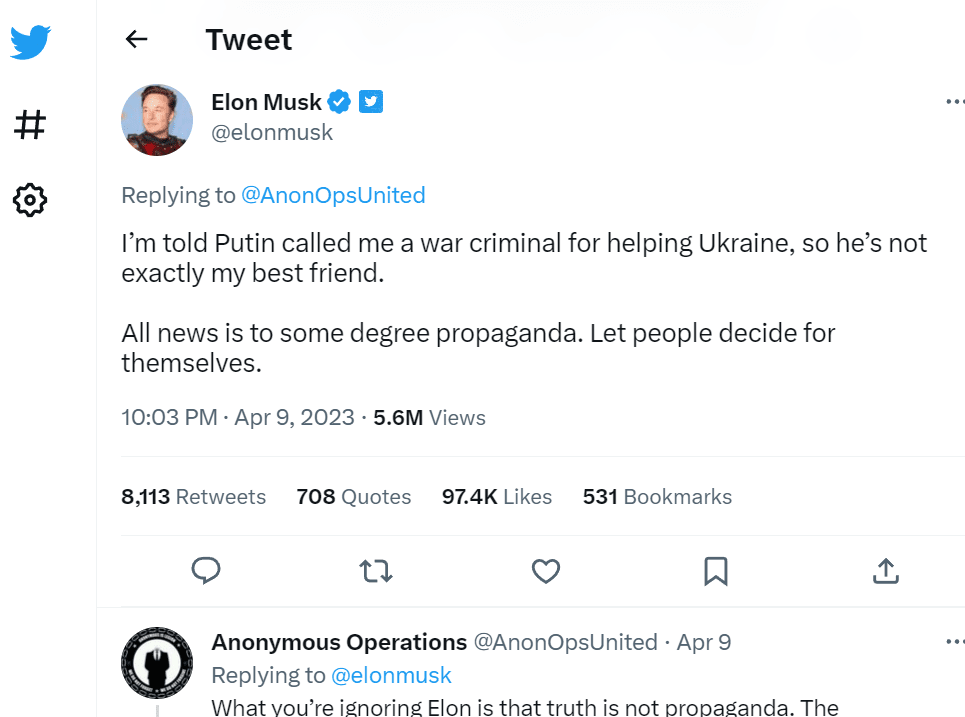Click the Twitter affiliate badge icon
This screenshot has height=717, width=965.
point(371,102)
